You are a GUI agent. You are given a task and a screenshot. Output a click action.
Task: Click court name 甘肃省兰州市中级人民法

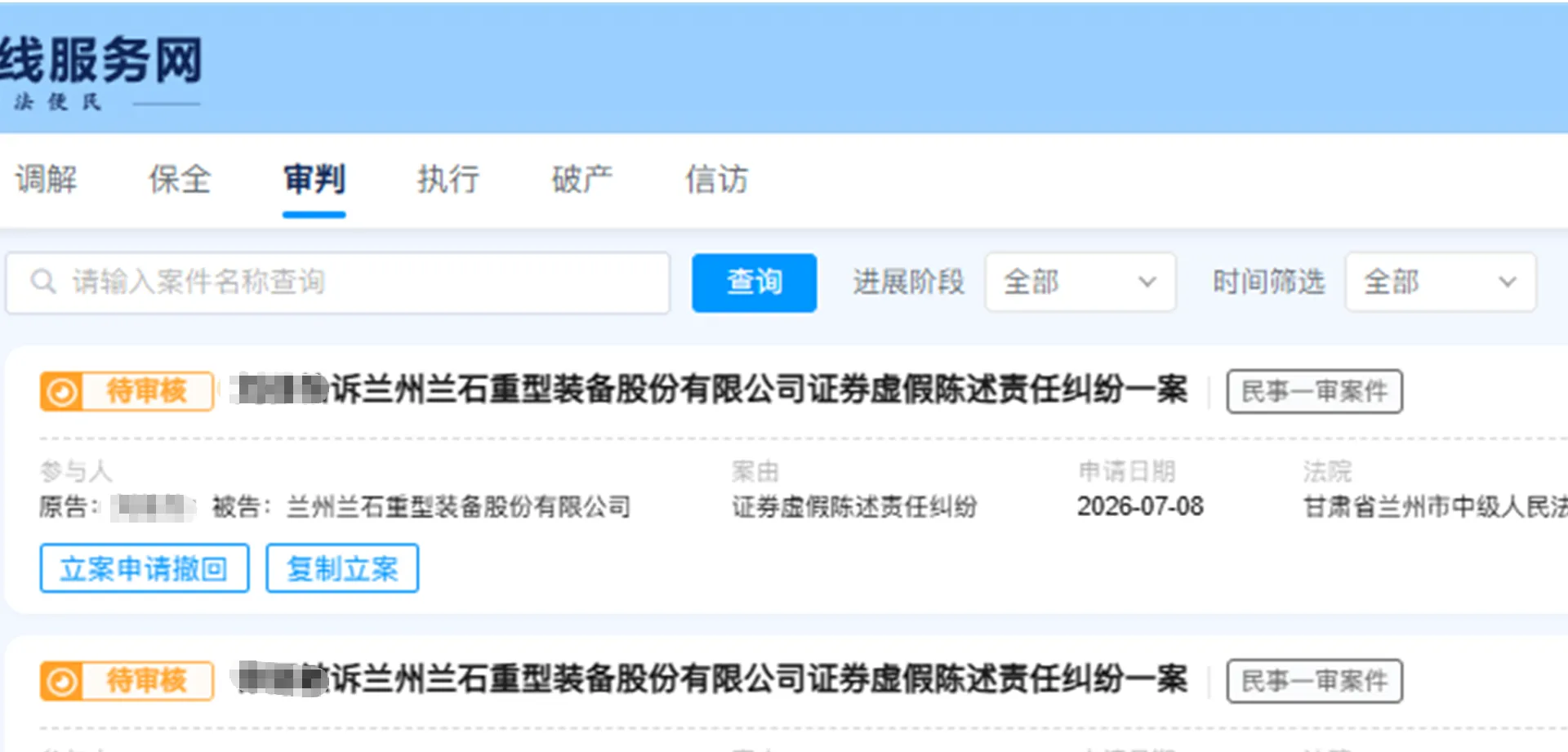coord(1435,507)
